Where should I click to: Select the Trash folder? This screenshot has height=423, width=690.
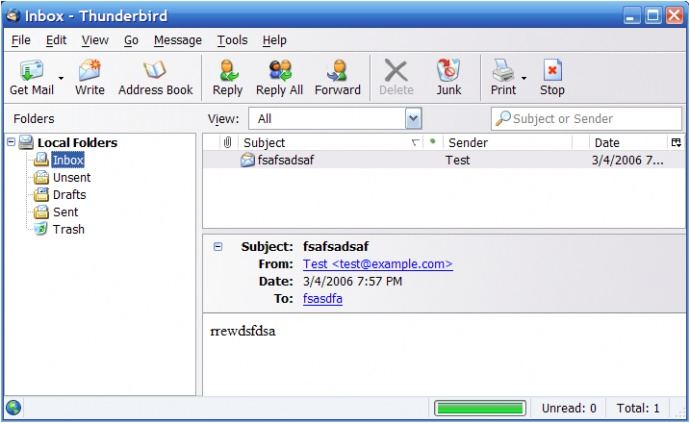(x=68, y=229)
